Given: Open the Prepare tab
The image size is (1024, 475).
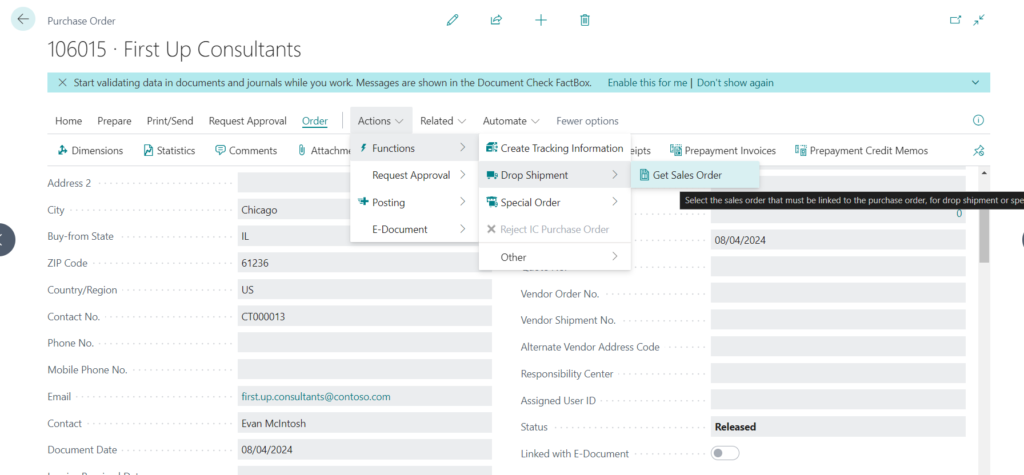Looking at the screenshot, I should tap(114, 121).
